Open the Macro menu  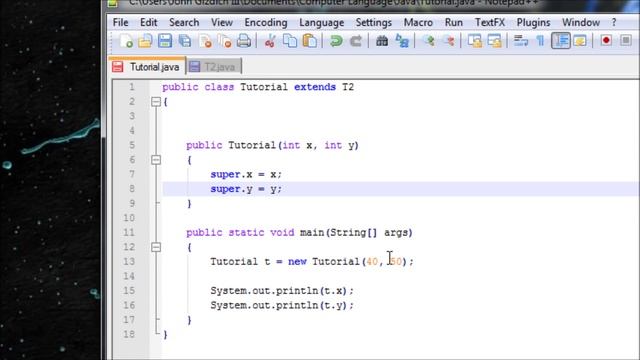[x=418, y=22]
